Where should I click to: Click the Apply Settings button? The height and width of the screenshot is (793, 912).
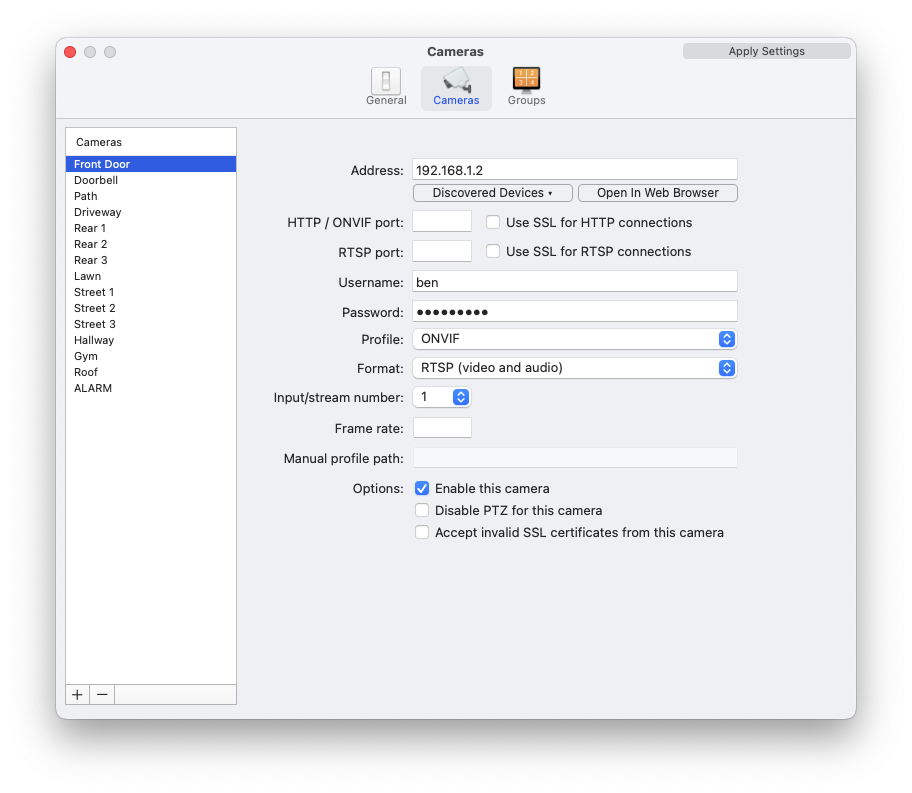pos(766,50)
